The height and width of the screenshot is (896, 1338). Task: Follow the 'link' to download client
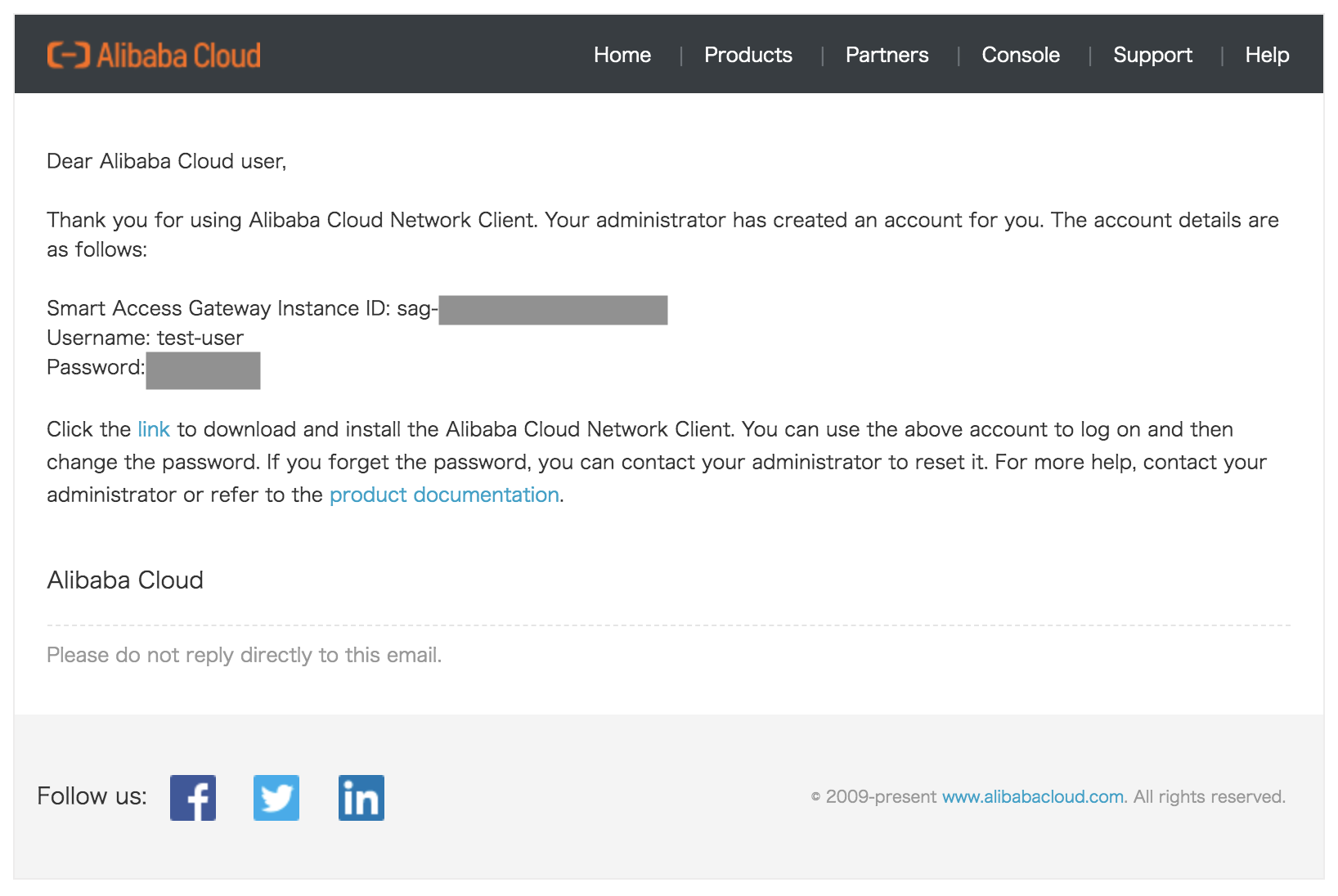[154, 429]
